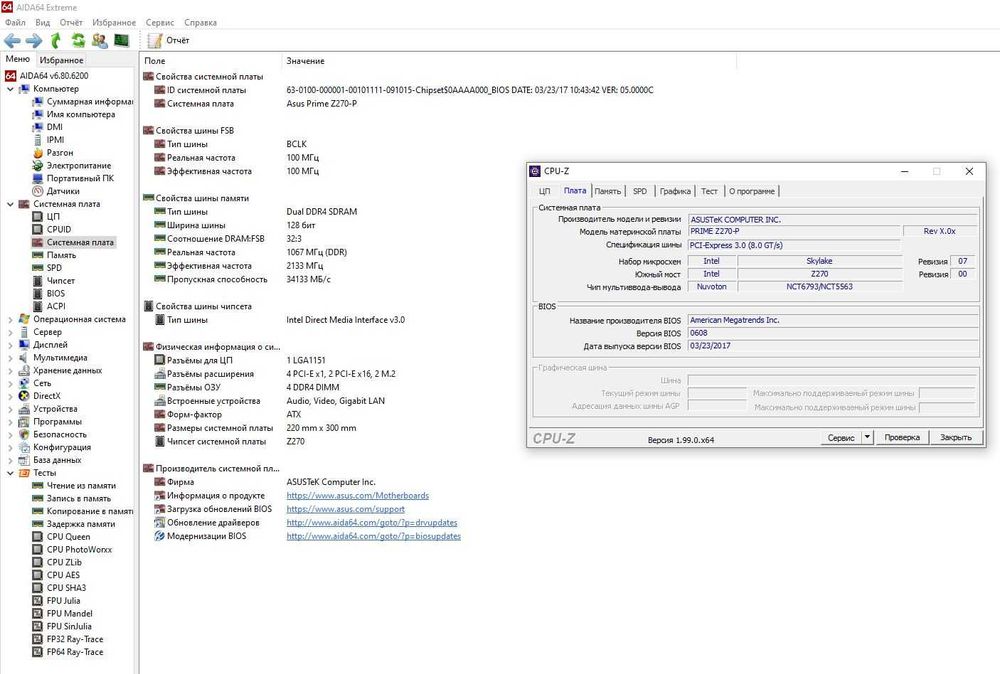Open the biosupdates link
This screenshot has height=674, width=1000.
(x=373, y=536)
